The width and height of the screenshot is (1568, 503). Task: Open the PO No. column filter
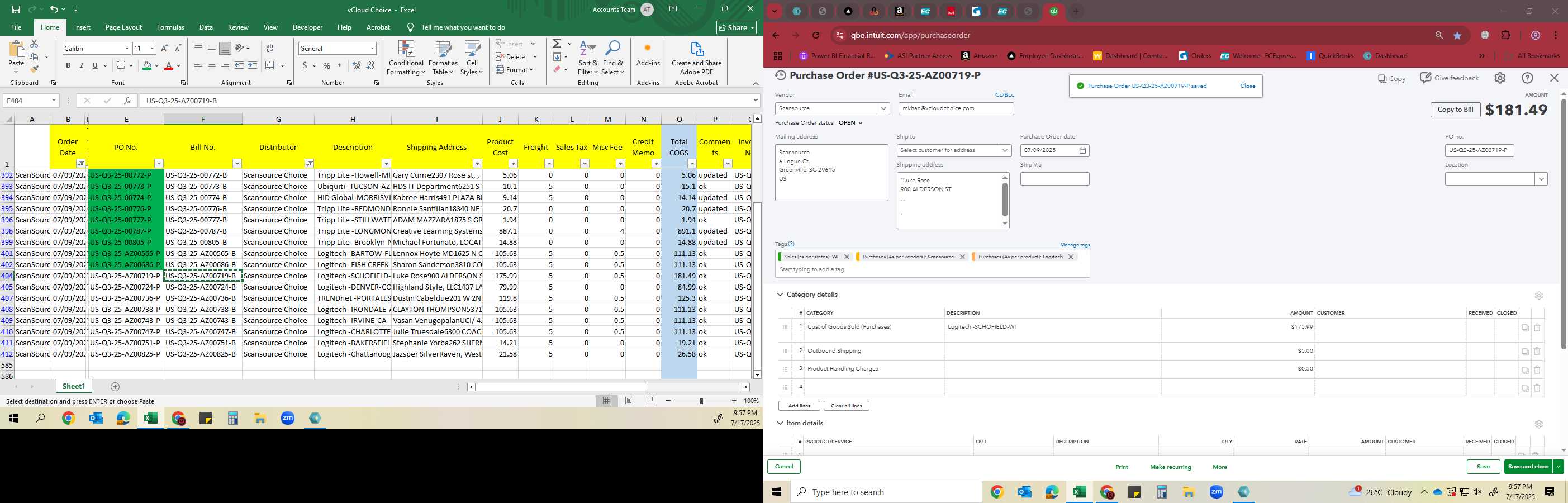[159, 163]
